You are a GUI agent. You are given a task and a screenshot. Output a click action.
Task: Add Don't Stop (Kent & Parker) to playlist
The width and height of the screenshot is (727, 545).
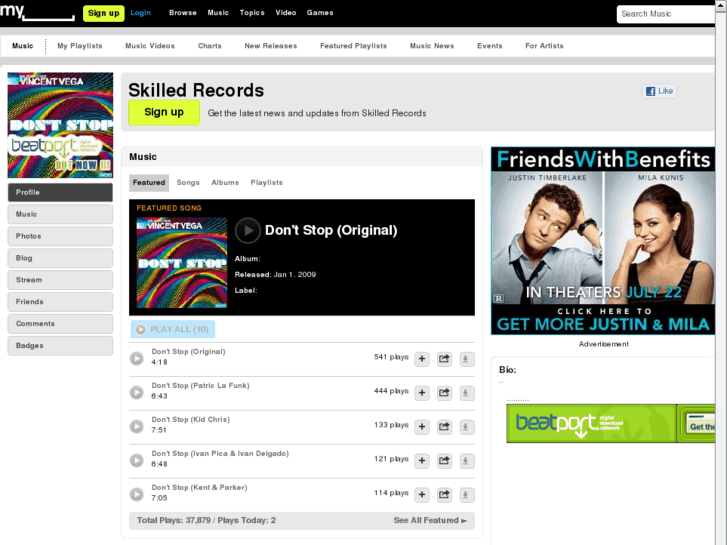[422, 495]
